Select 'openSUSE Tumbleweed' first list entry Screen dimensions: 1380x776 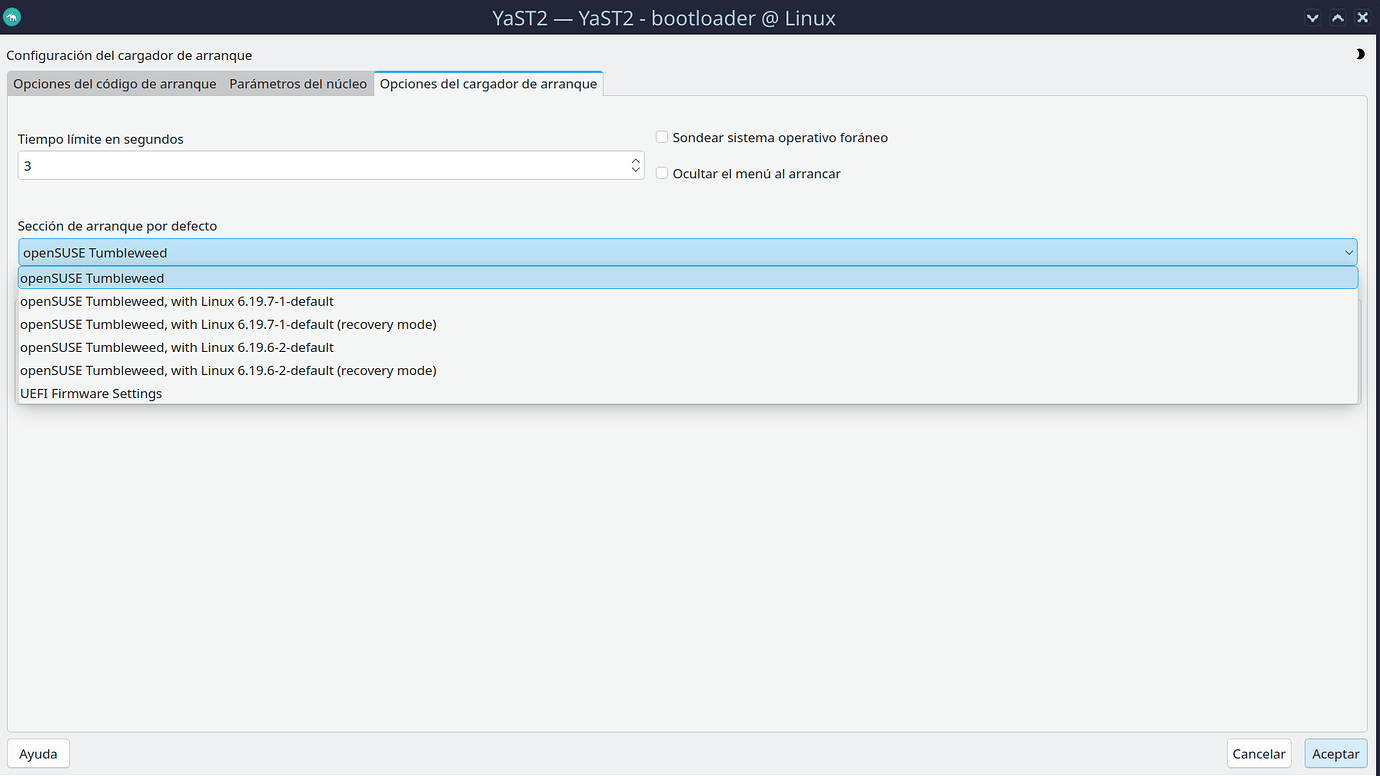(x=92, y=278)
